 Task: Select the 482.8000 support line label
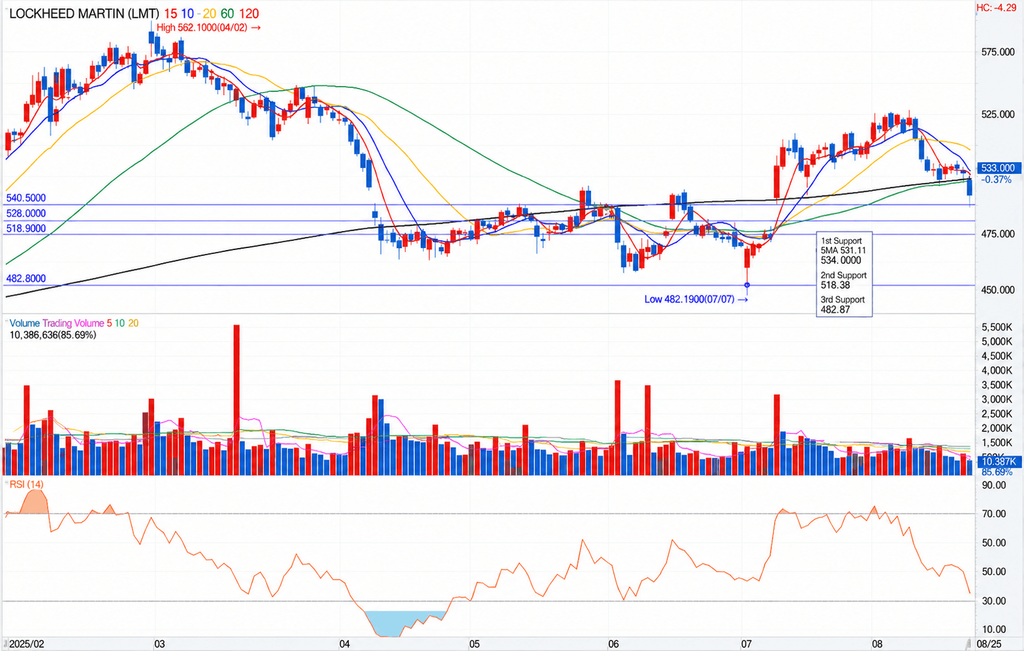(26, 278)
